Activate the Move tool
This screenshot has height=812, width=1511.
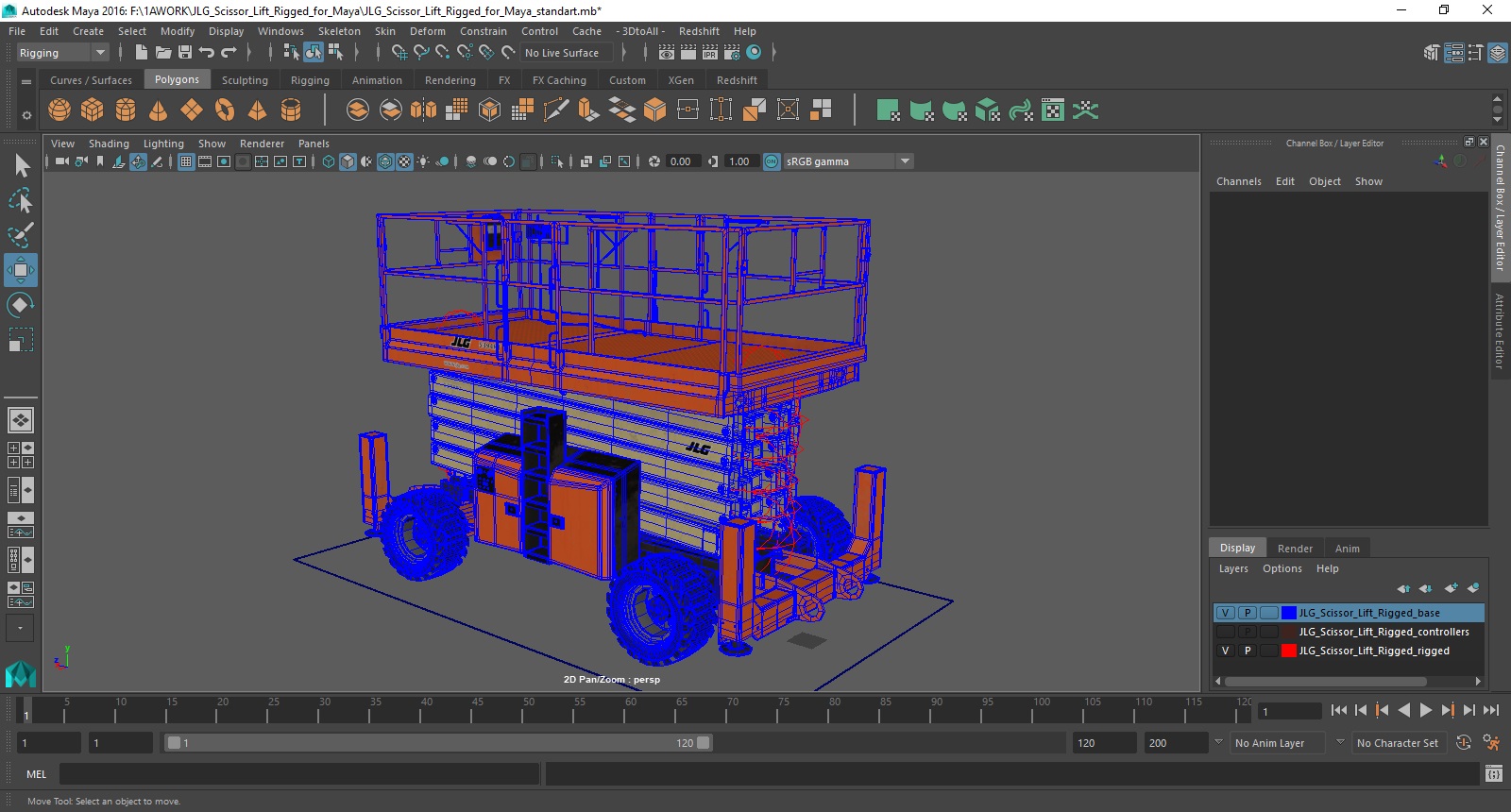[21, 270]
